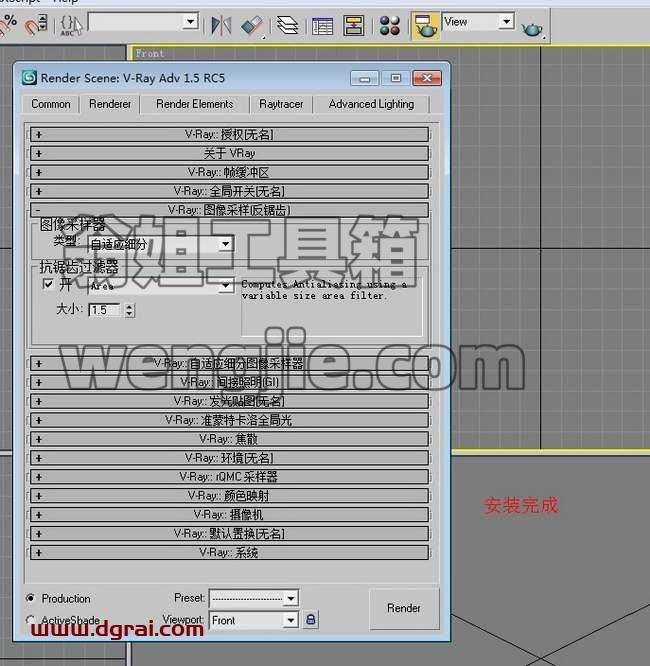Screen dimensions: 650x666
Task: Open Edit Named Selection Sets icon
Action: (x=70, y=25)
